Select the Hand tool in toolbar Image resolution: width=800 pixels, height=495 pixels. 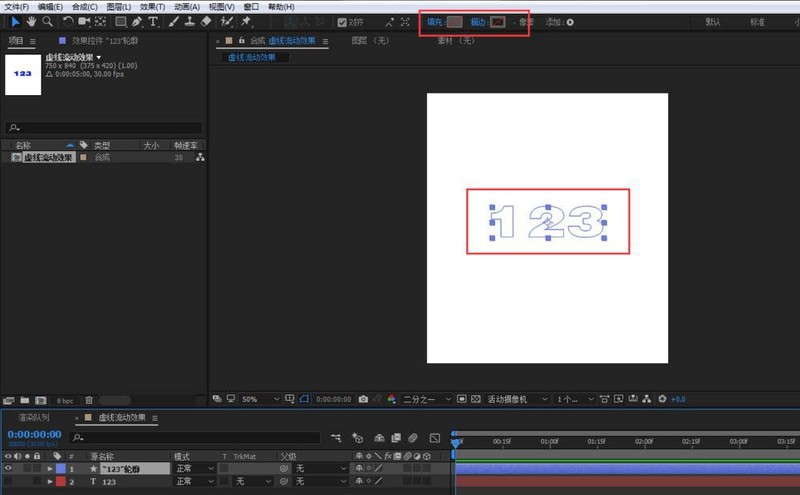(31, 21)
